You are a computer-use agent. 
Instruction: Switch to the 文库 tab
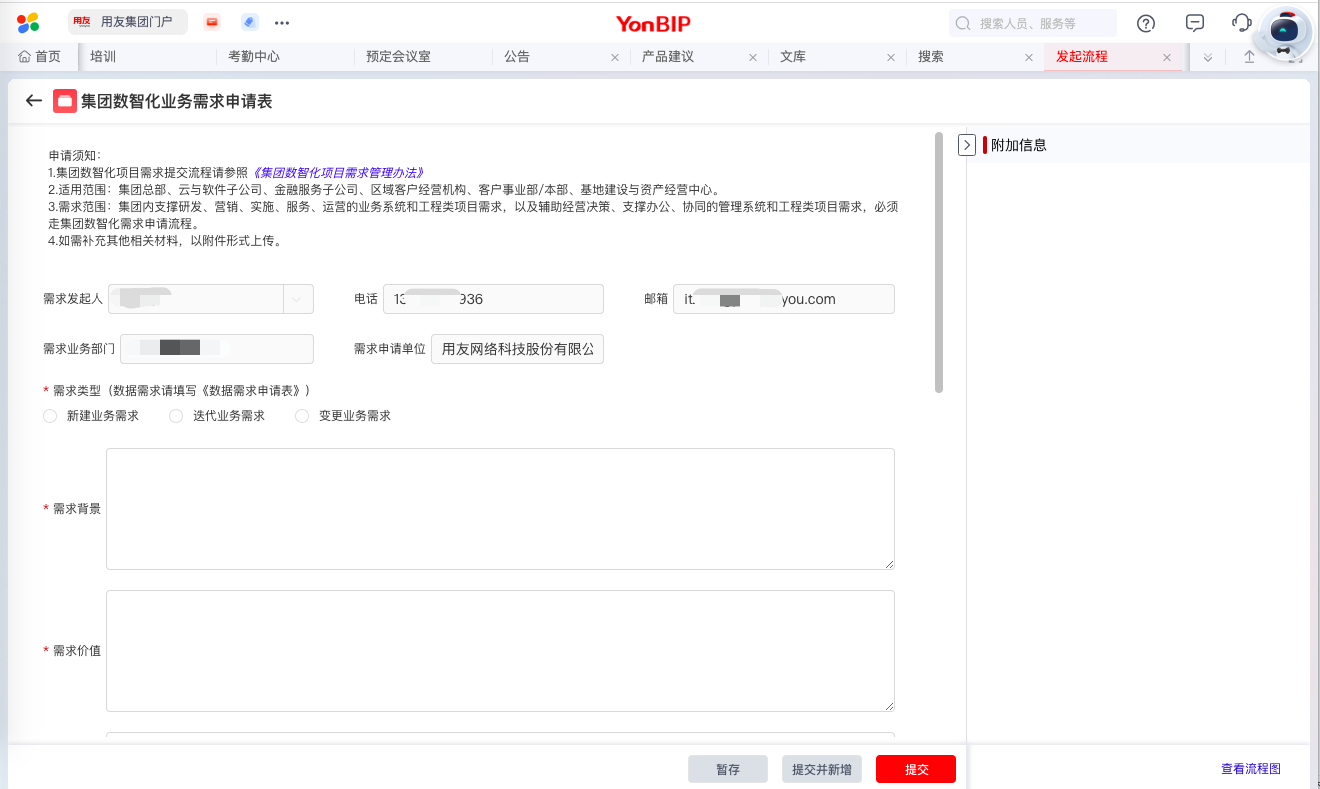click(793, 57)
